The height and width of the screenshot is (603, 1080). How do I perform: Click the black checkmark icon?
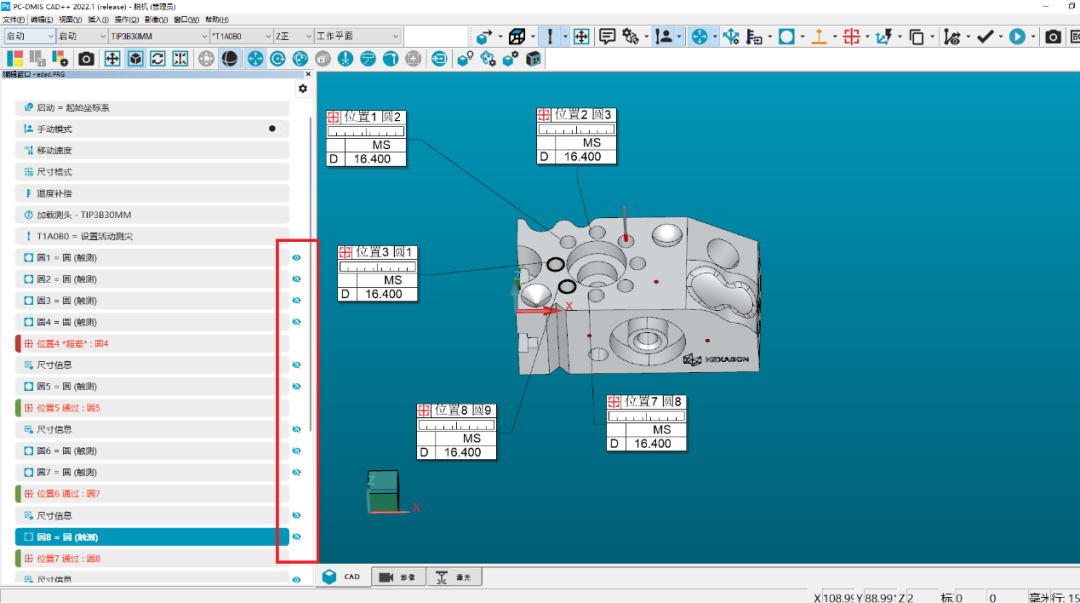tap(985, 37)
